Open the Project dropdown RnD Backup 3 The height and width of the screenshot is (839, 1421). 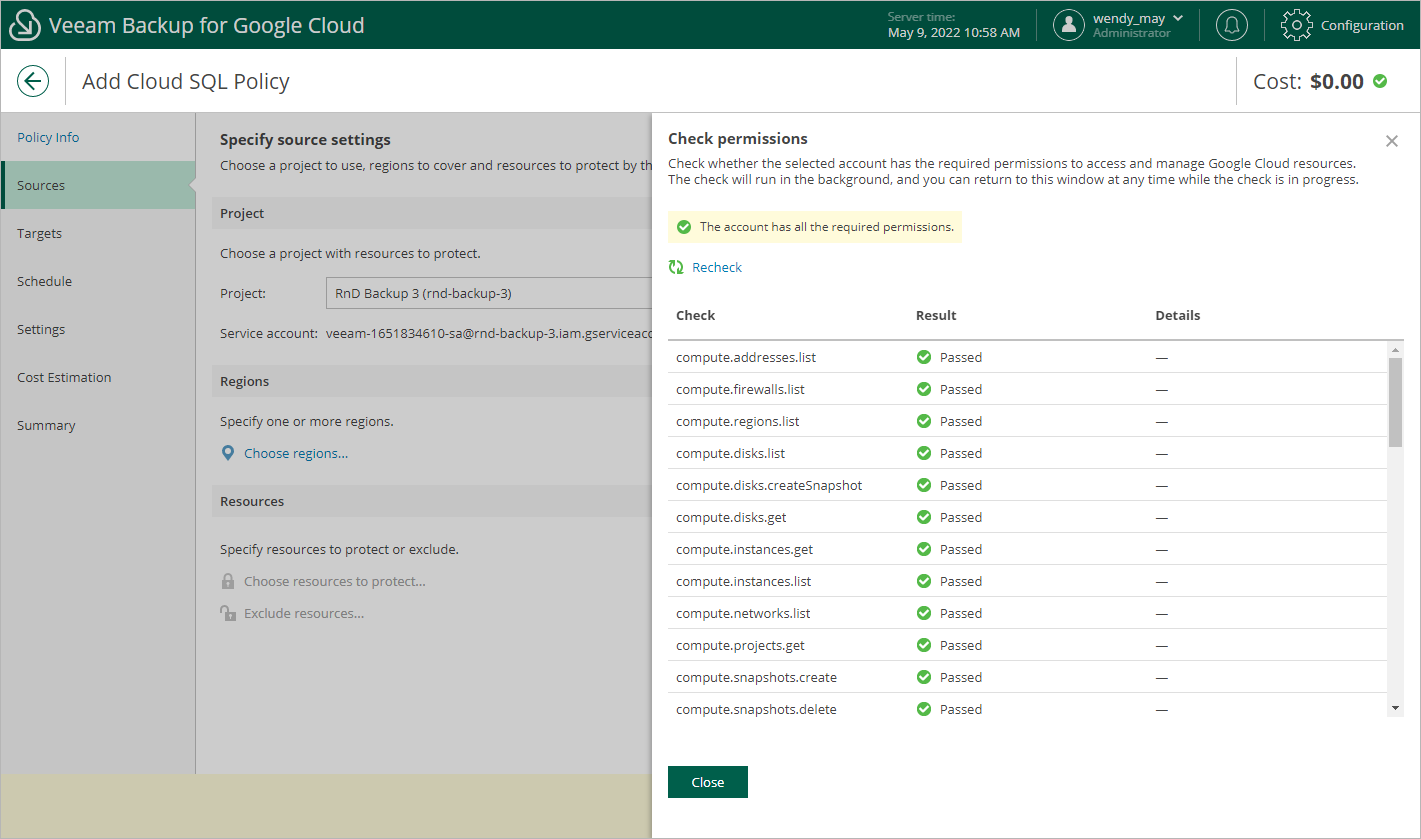[x=489, y=293]
